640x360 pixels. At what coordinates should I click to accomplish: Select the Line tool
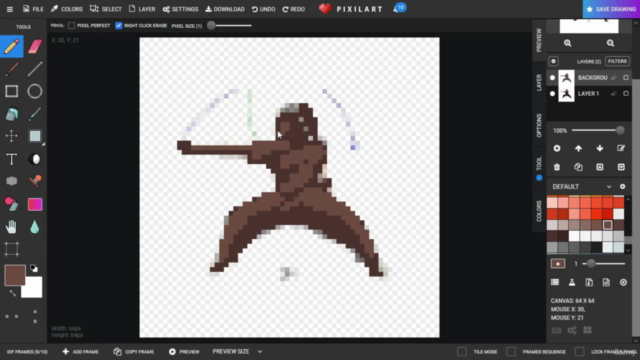point(35,69)
